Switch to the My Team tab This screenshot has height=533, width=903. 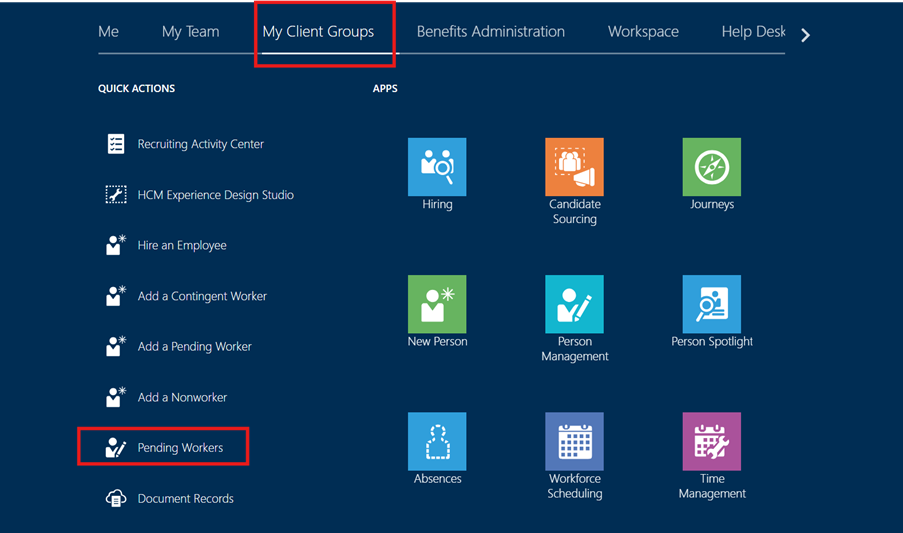pos(191,32)
